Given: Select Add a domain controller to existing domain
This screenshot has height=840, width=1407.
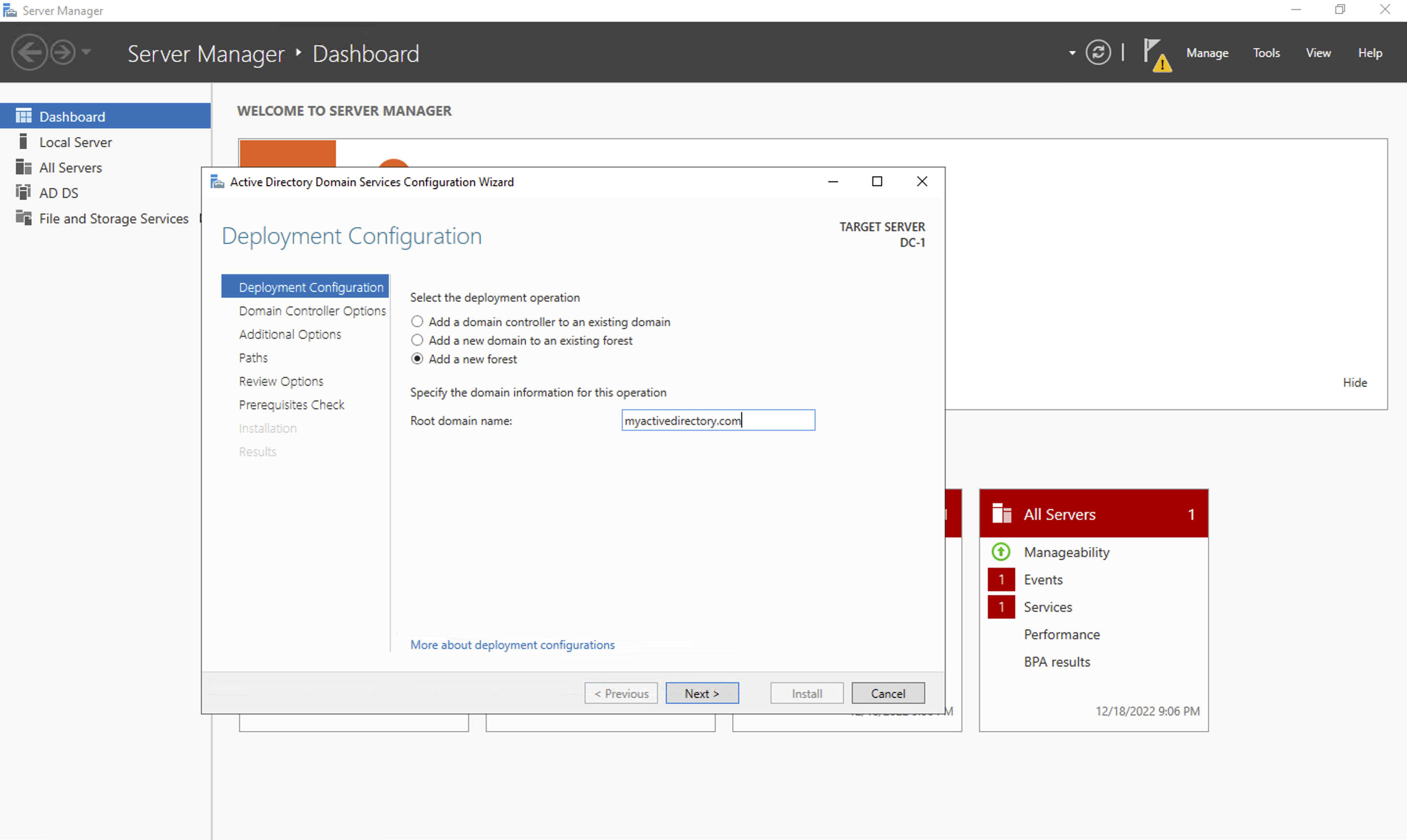Looking at the screenshot, I should [x=417, y=322].
